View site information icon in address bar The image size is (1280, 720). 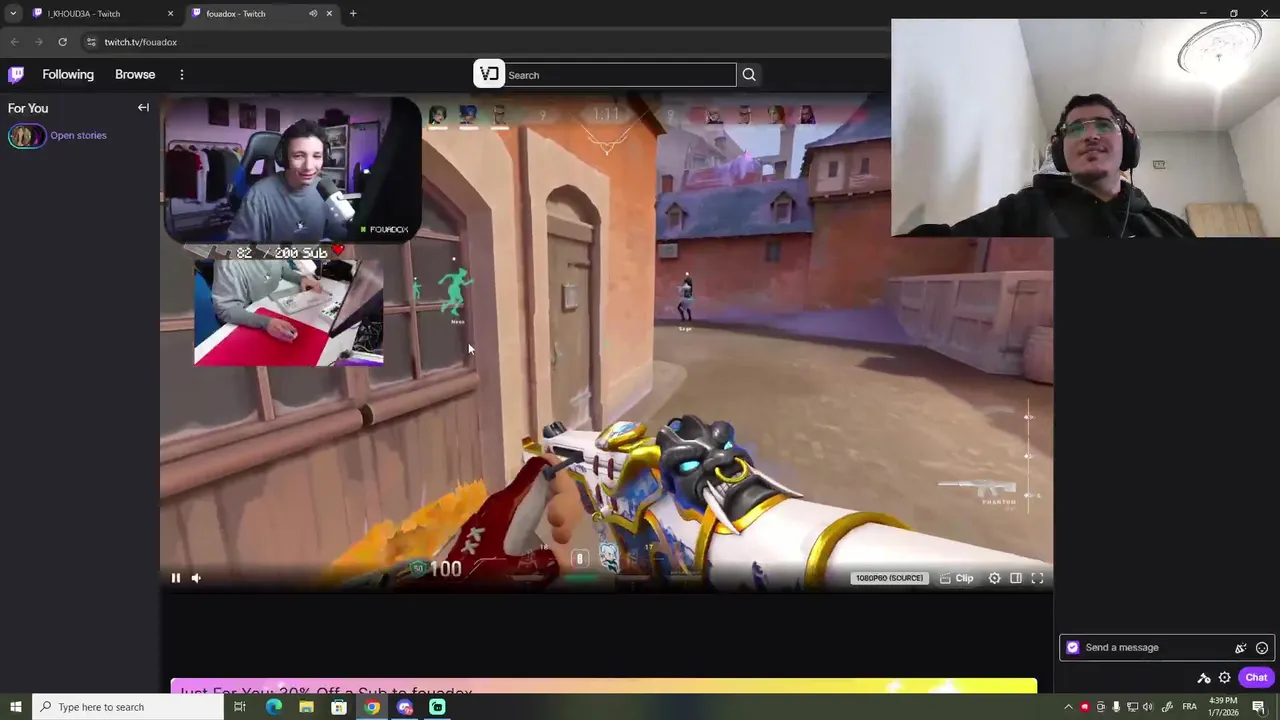[91, 42]
